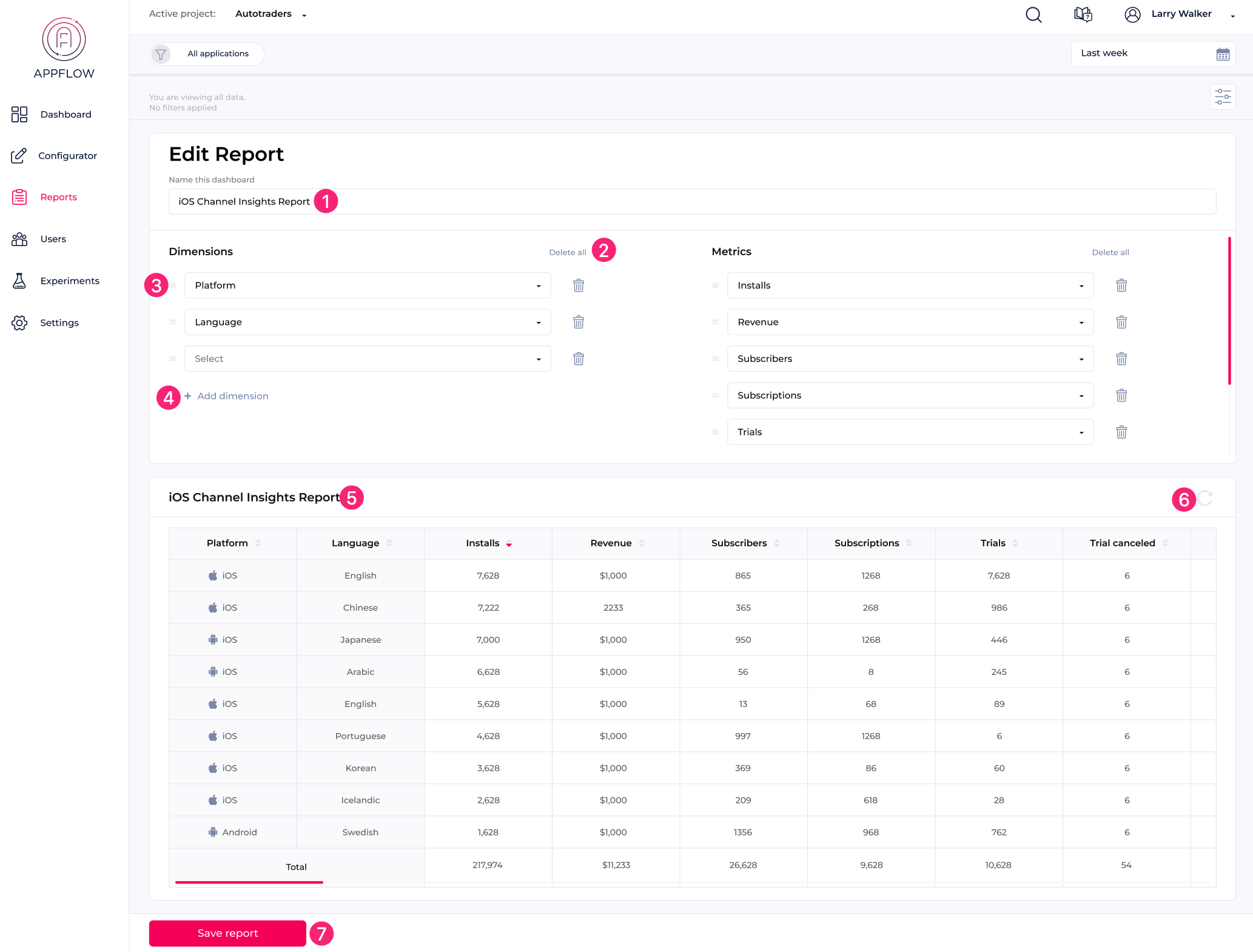This screenshot has width=1253, height=952.
Task: Open the advanced filter sliders icon
Action: 1223,96
